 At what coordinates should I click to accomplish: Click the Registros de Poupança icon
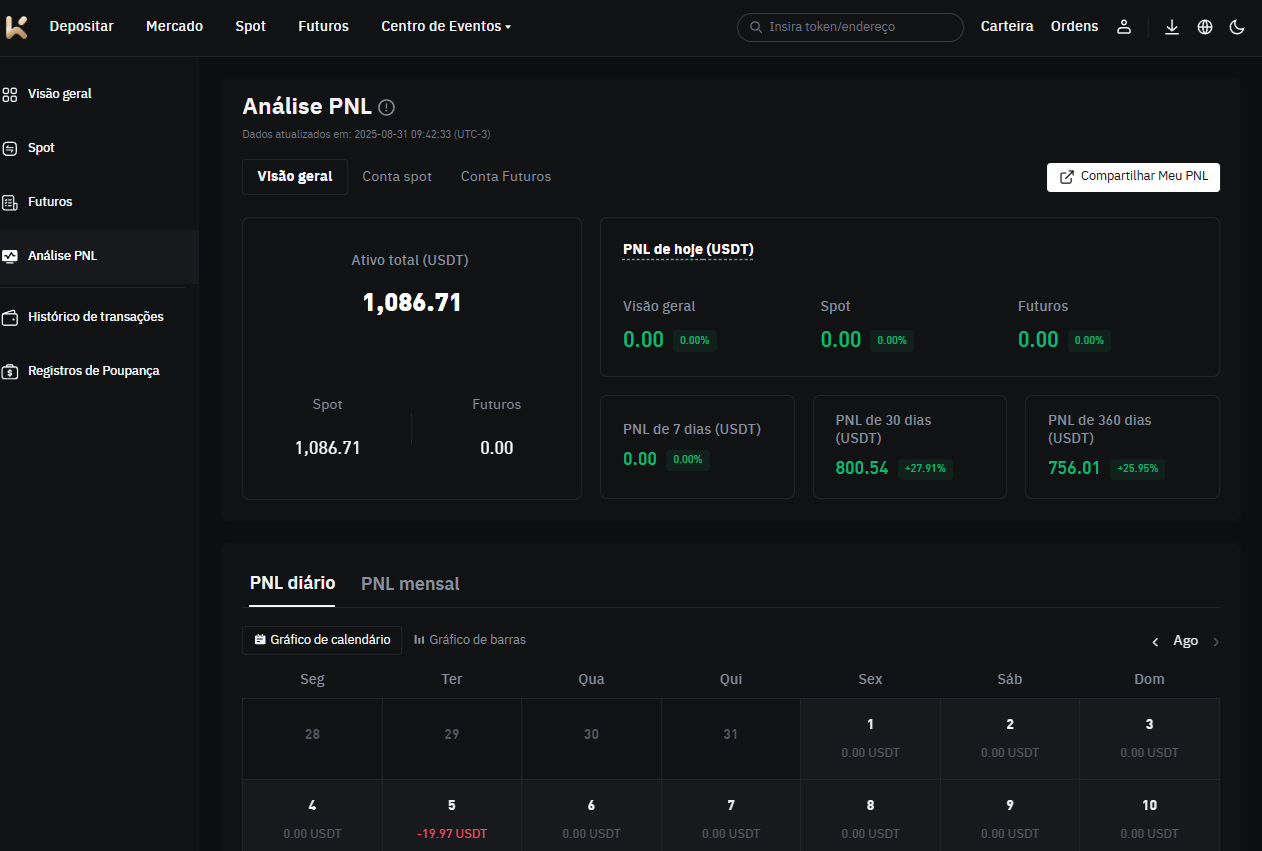click(10, 371)
